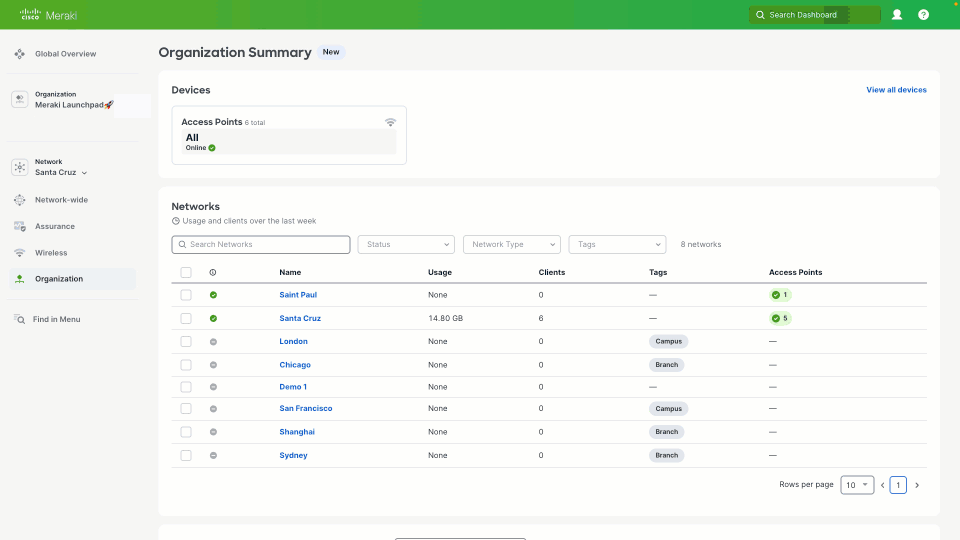
Task: Open the Status filter dropdown
Action: [406, 244]
